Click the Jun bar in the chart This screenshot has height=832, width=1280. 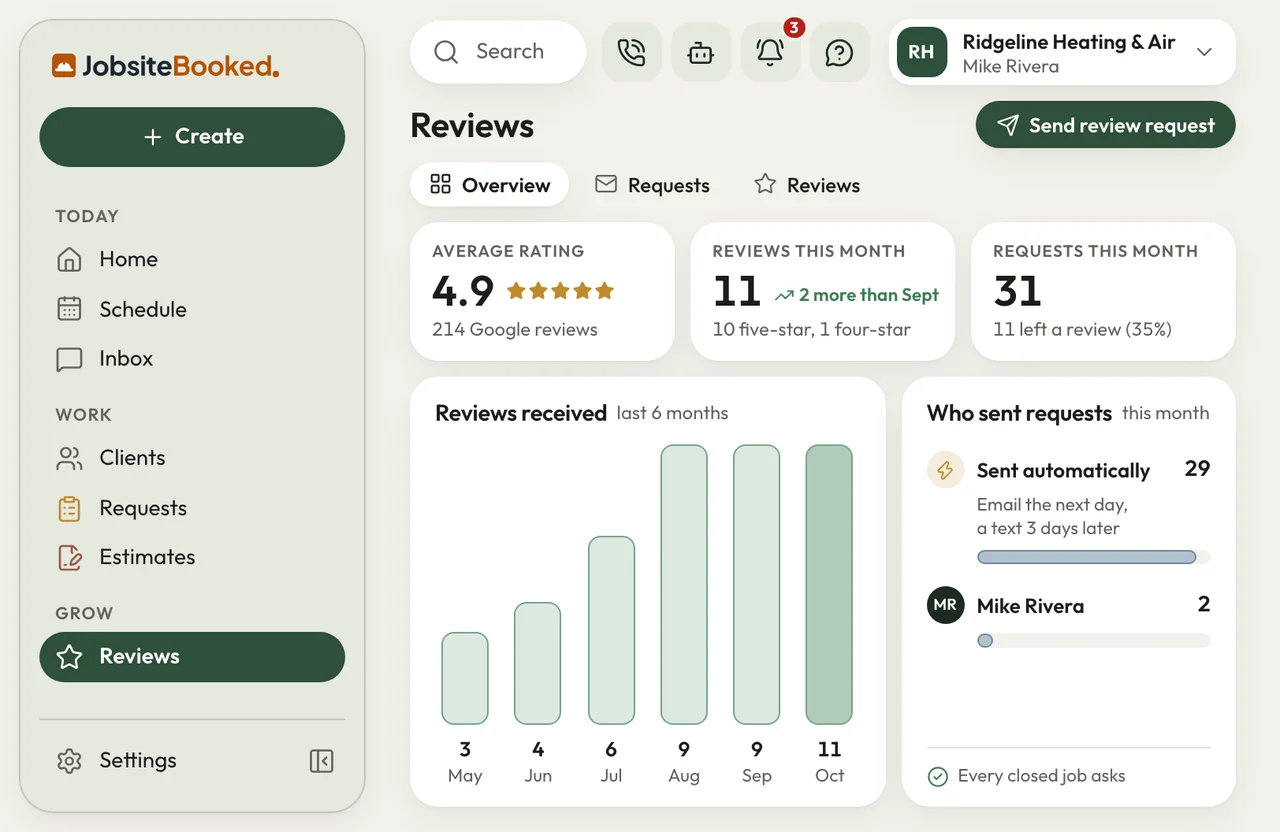[x=538, y=663]
